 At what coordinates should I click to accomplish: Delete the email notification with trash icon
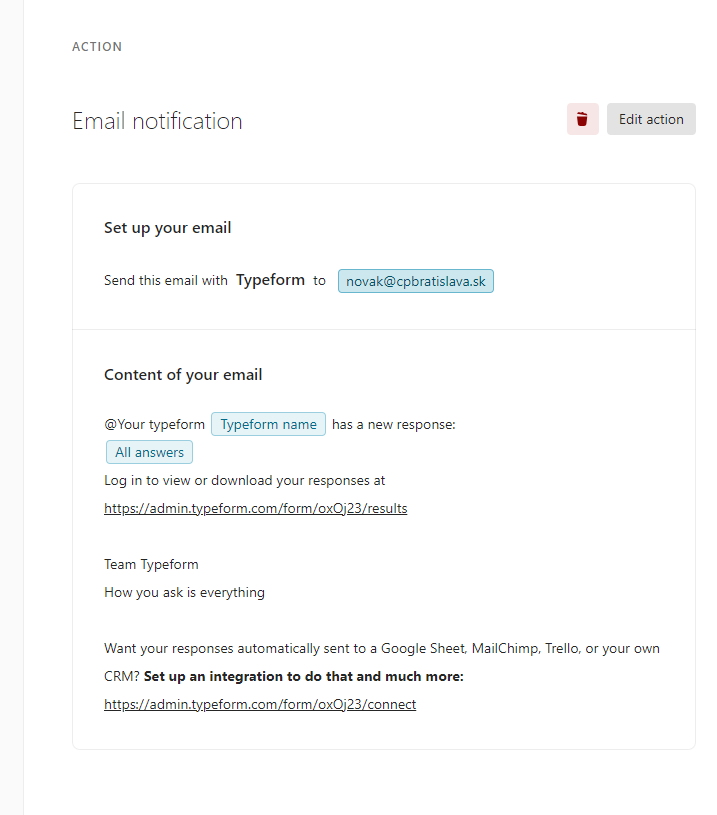point(582,119)
